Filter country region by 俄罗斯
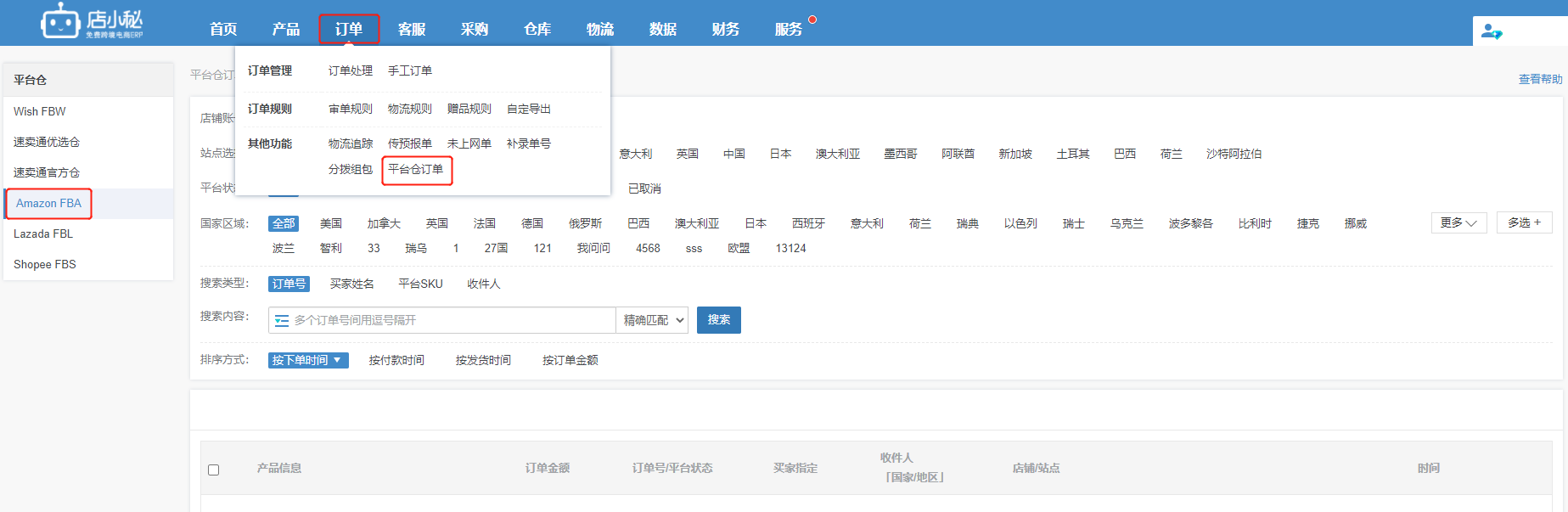Viewport: 1568px width, 512px height. pos(586,223)
